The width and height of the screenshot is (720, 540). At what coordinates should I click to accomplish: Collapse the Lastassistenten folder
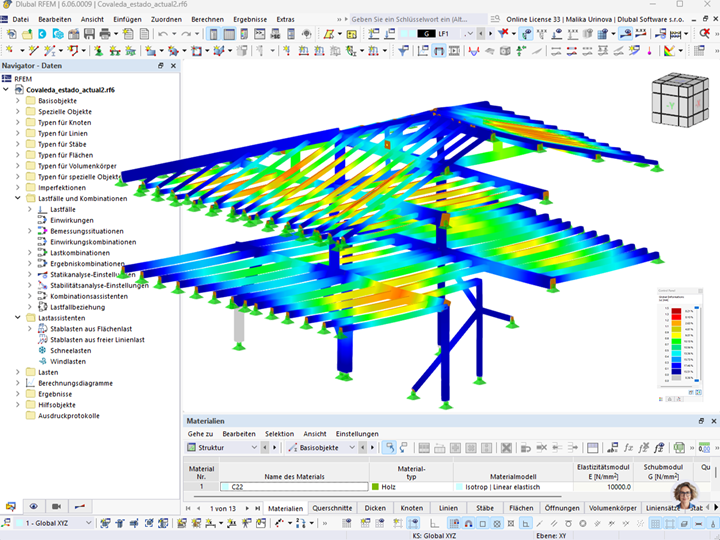pyautogui.click(x=18, y=318)
